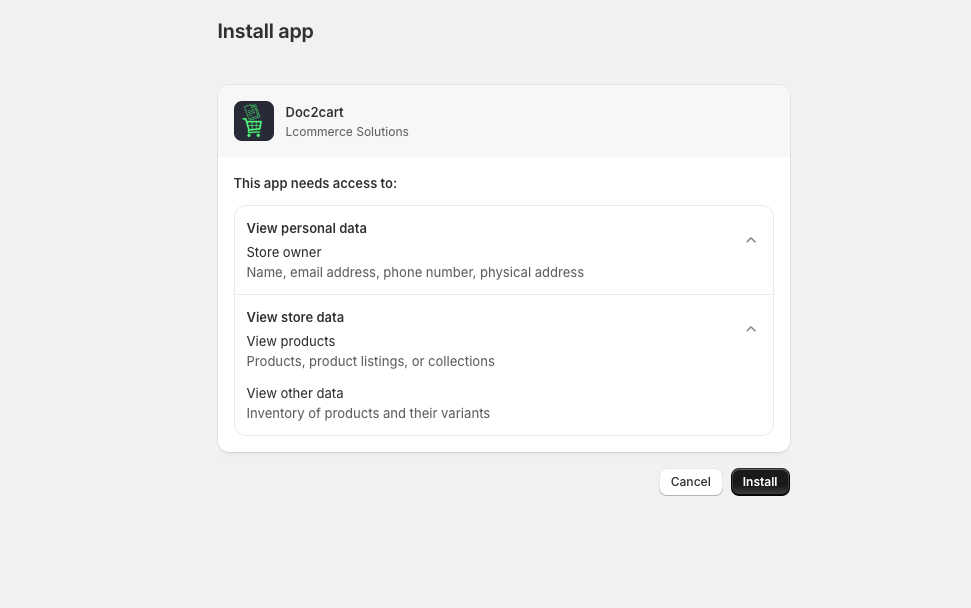This screenshot has height=608, width=971.
Task: Select the View personal data heading
Action: pyautogui.click(x=306, y=228)
